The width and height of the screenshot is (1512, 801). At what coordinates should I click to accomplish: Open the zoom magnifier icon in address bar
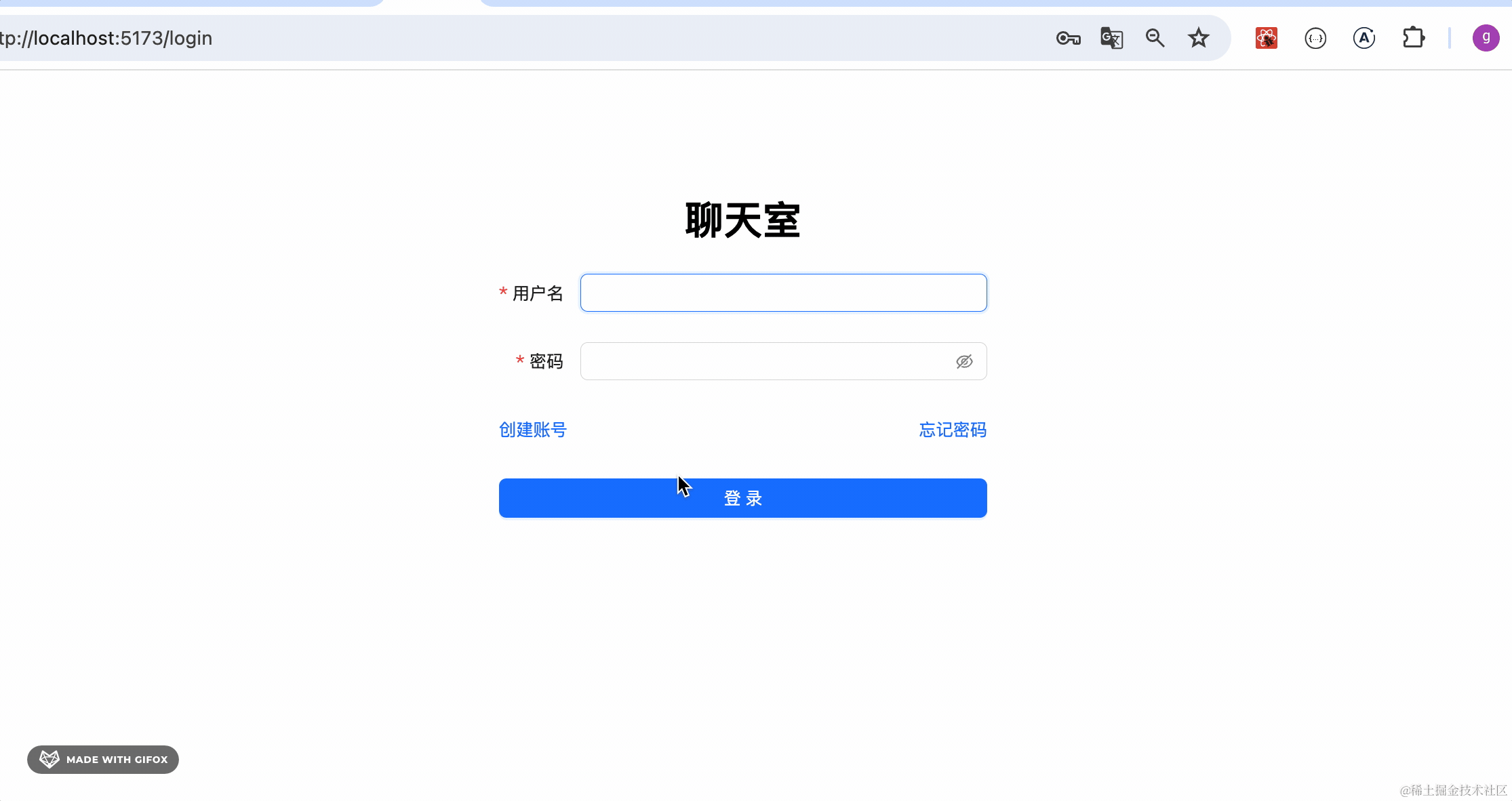click(x=1155, y=39)
